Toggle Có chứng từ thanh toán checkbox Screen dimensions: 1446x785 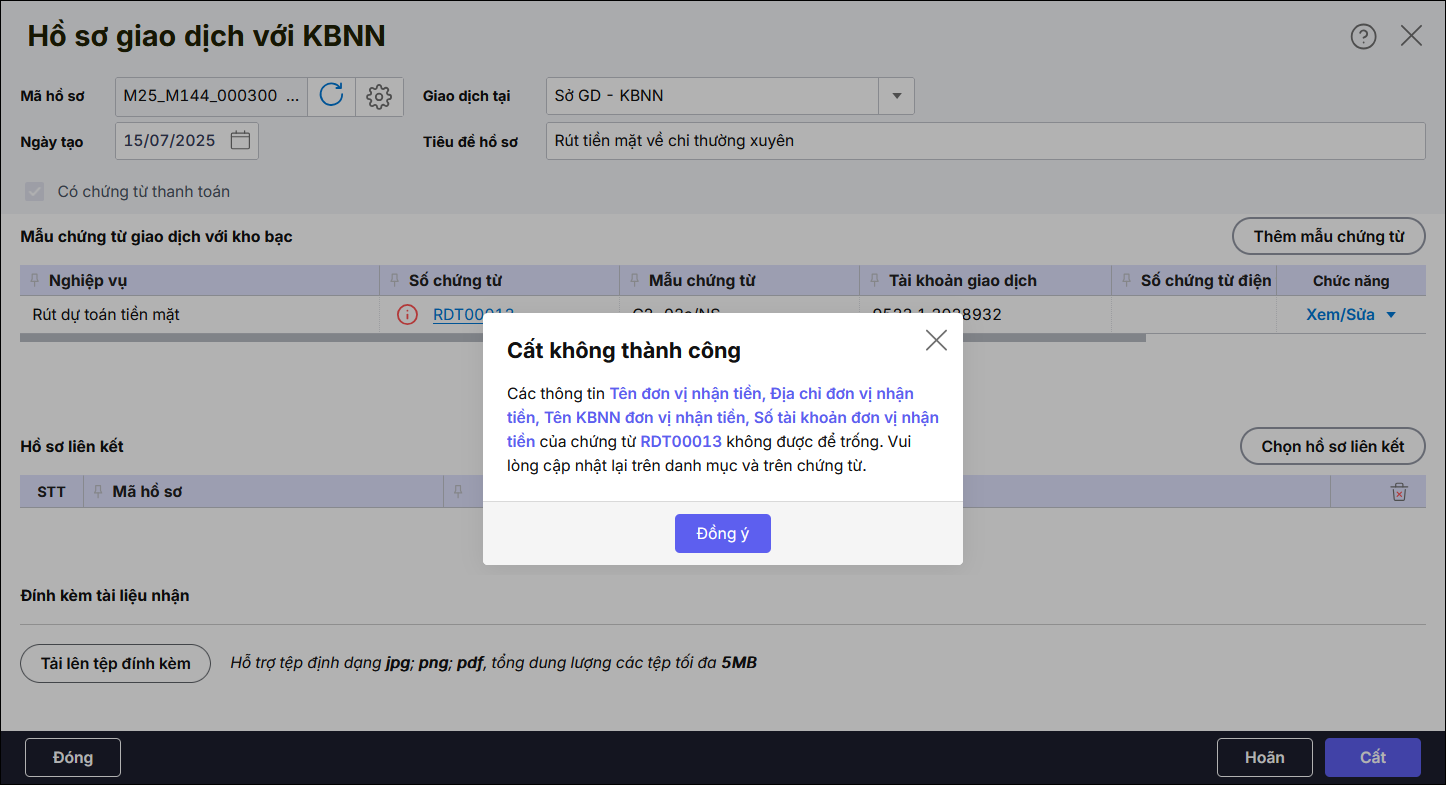[35, 191]
